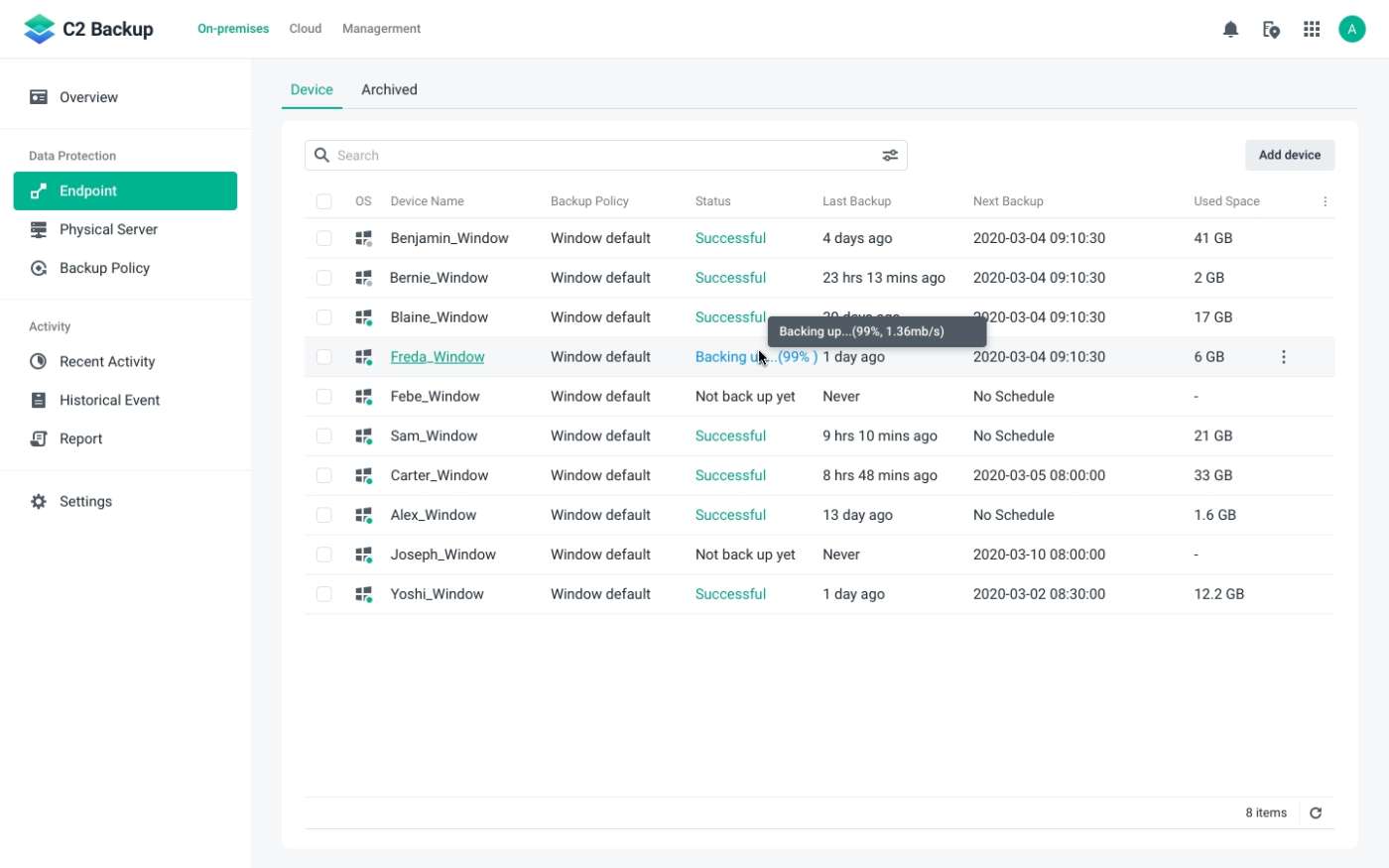Click the C2 Backup logo
The width and height of the screenshot is (1389, 868).
(x=89, y=29)
